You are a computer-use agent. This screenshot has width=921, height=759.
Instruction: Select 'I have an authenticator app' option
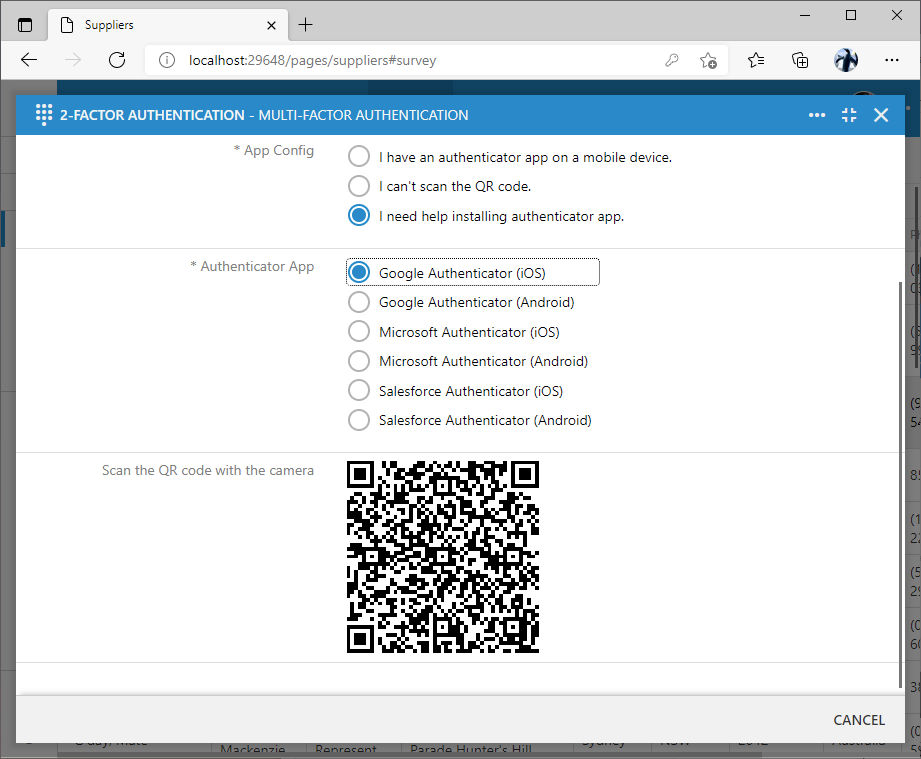358,156
